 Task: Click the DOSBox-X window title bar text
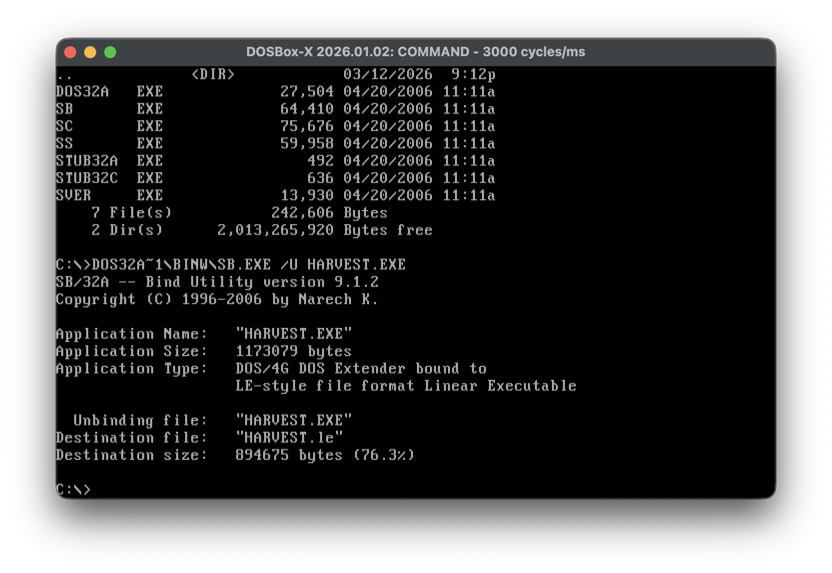415,52
